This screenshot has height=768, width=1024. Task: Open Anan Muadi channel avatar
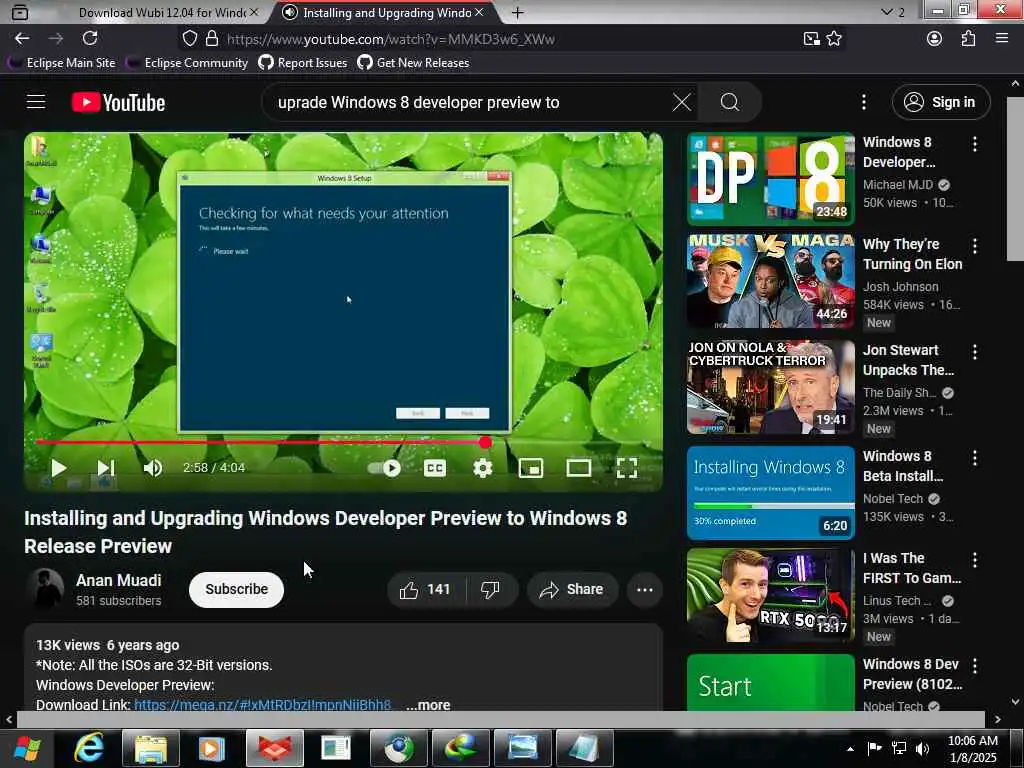tap(44, 588)
